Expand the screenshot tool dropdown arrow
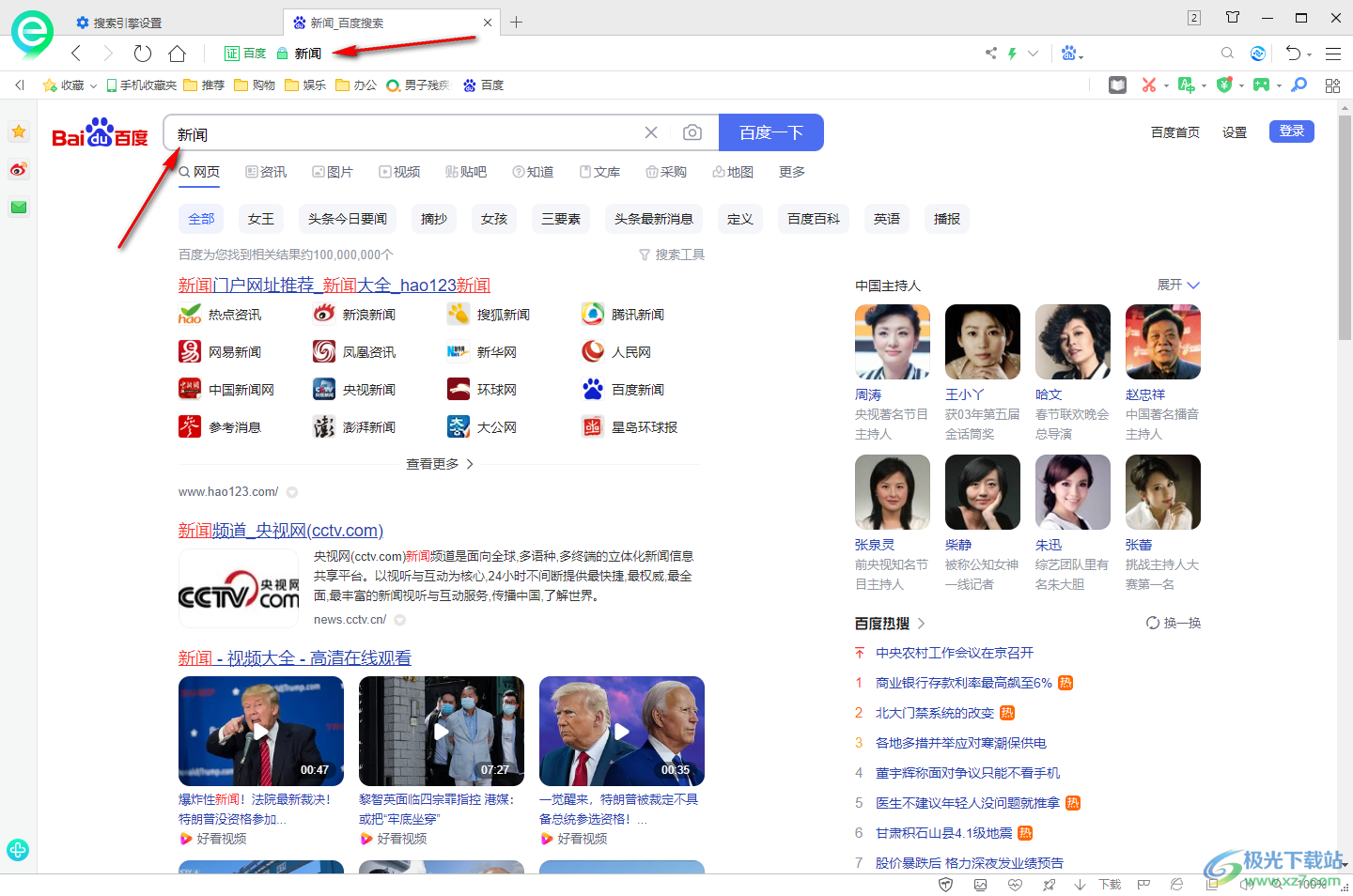The width and height of the screenshot is (1353, 896). 1166,86
